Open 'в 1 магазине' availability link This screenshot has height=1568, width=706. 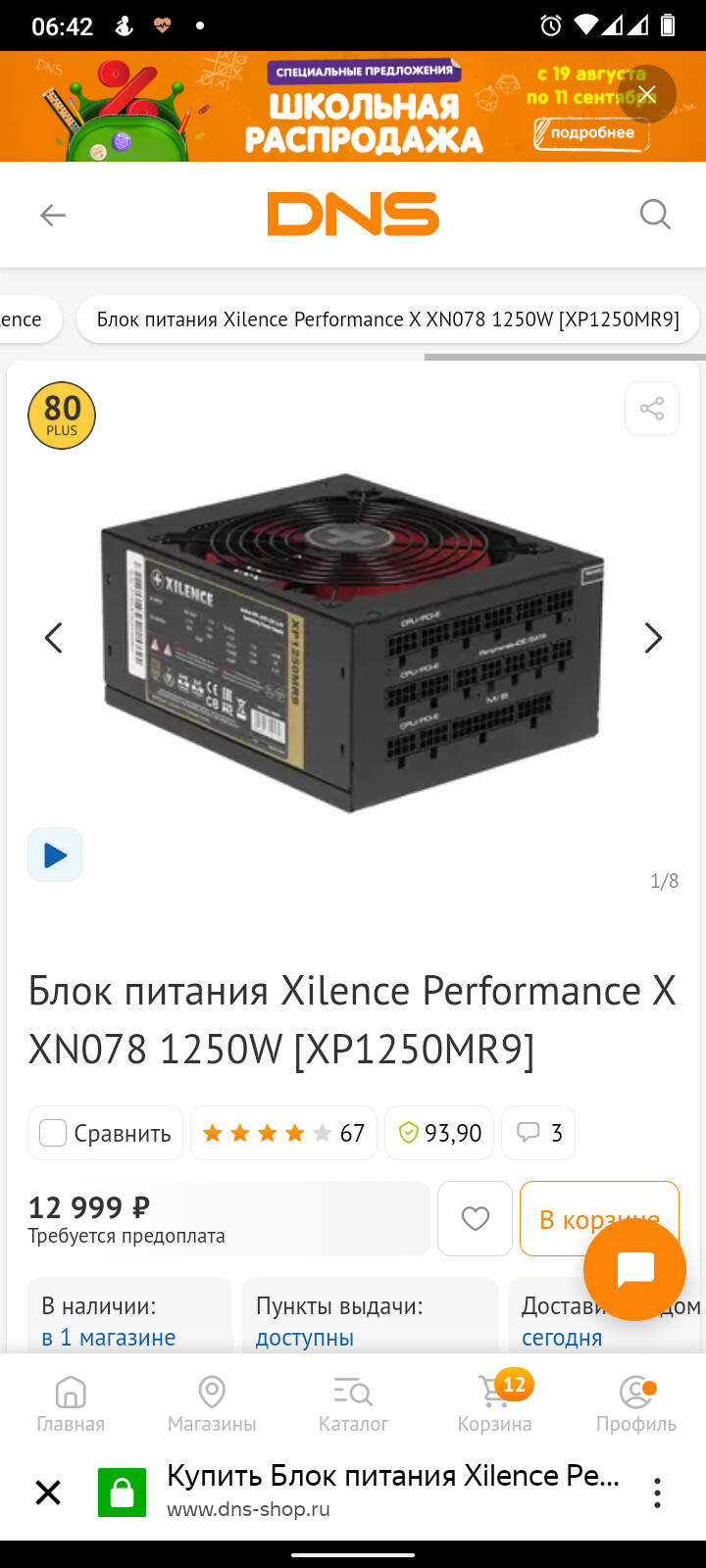[109, 1338]
